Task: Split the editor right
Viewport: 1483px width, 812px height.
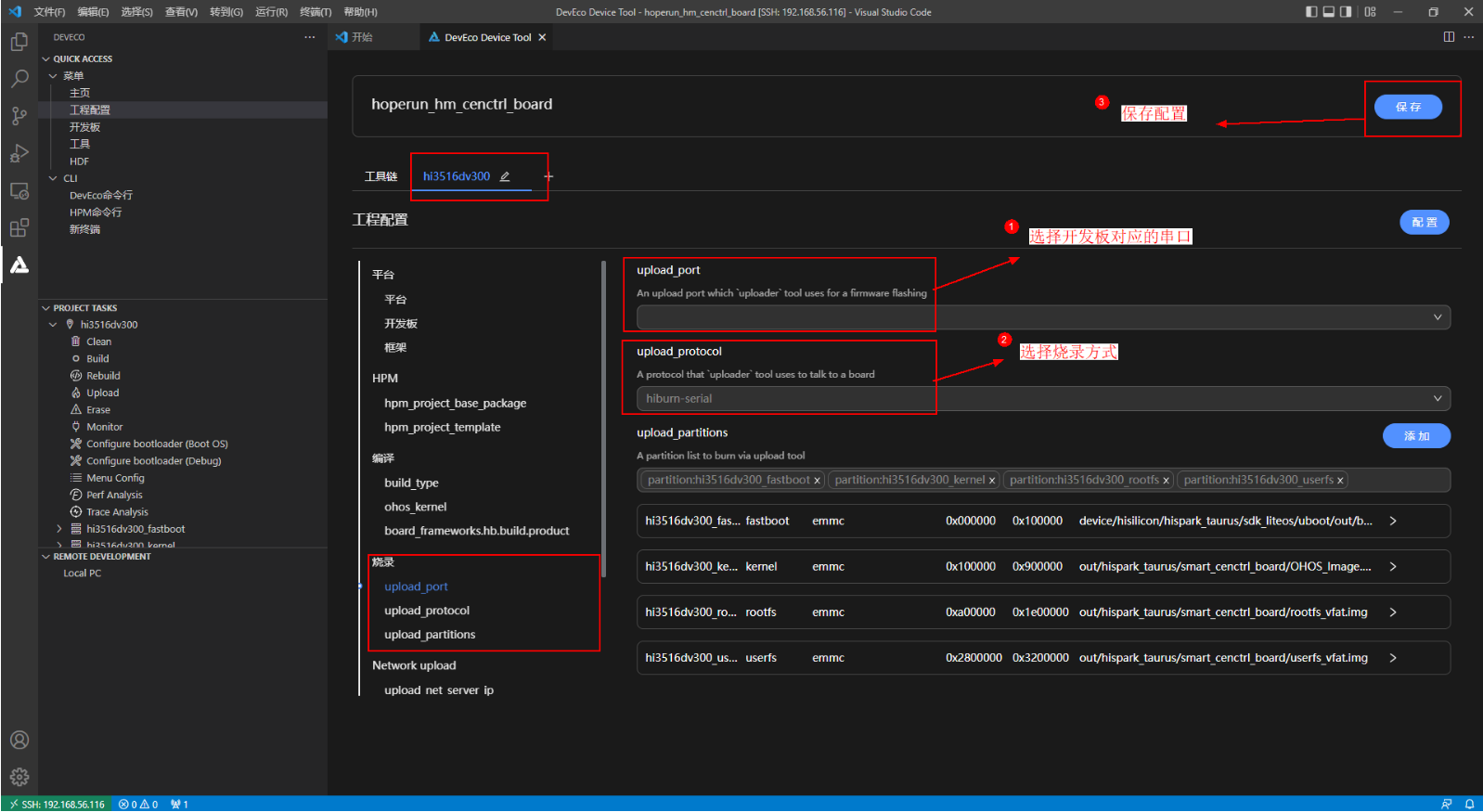Action: (1449, 37)
